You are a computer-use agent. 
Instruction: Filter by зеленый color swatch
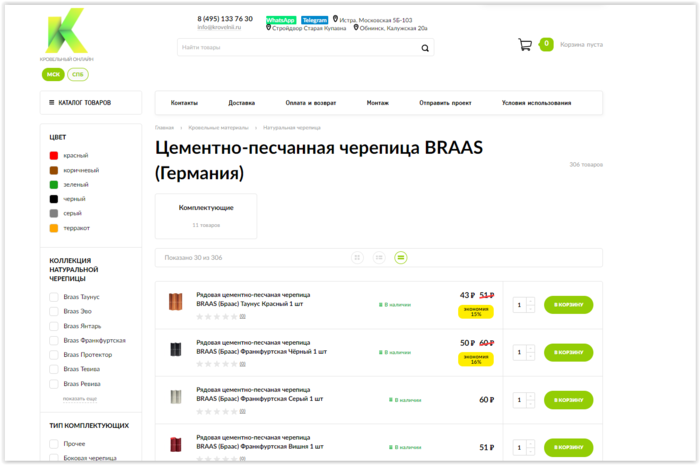(54, 184)
